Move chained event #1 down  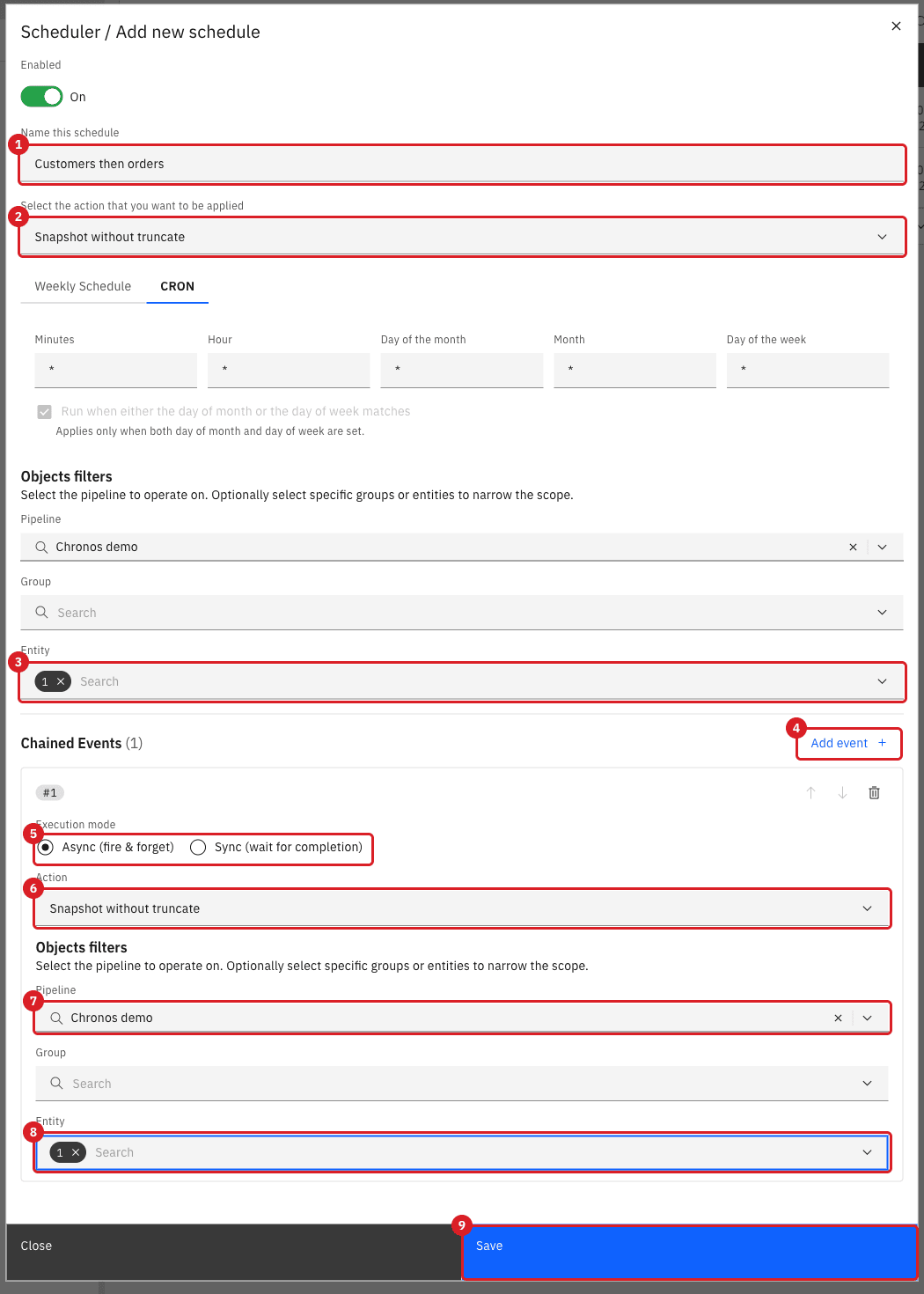coord(843,792)
